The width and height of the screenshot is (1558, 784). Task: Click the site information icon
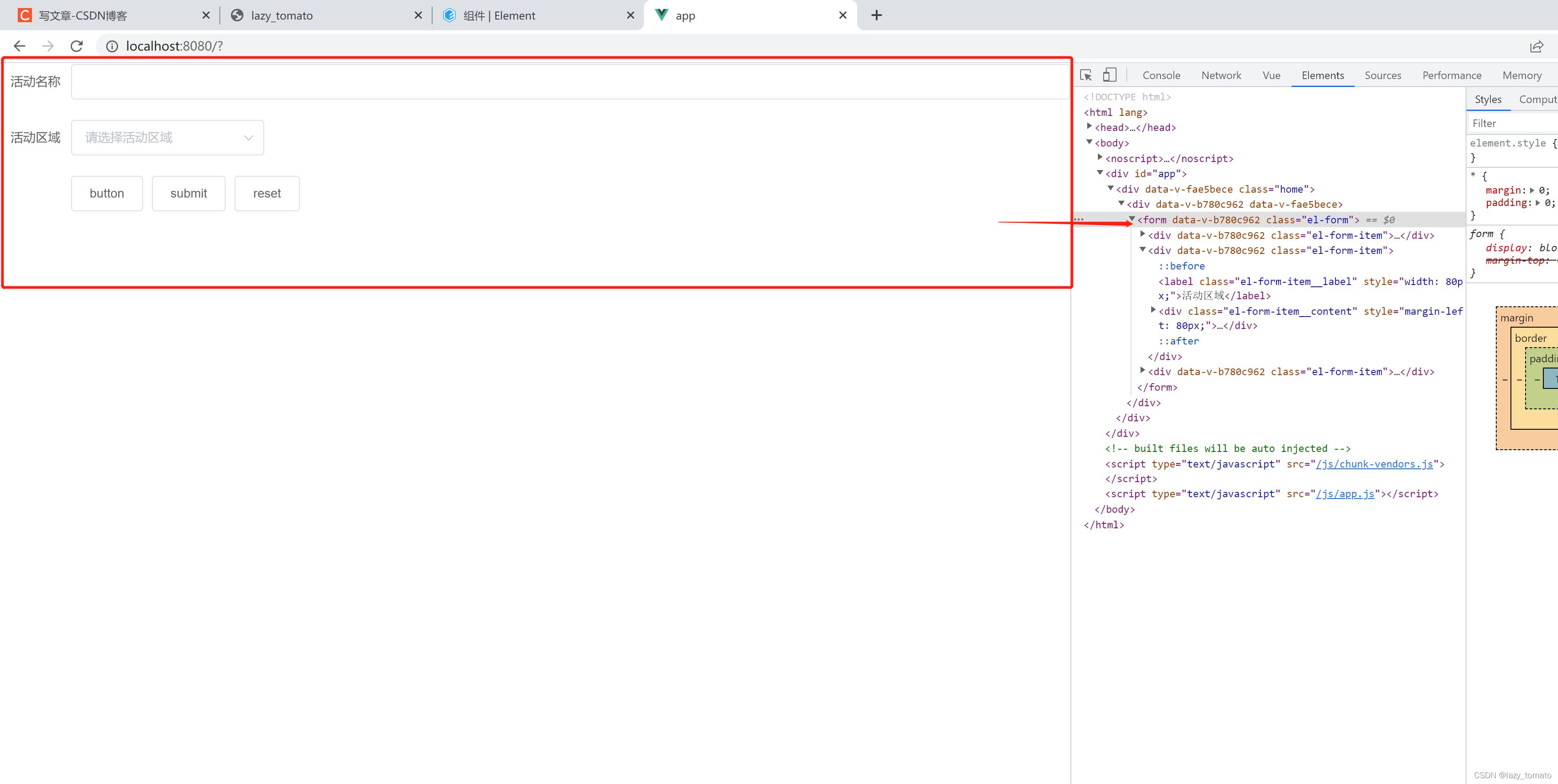[x=112, y=46]
